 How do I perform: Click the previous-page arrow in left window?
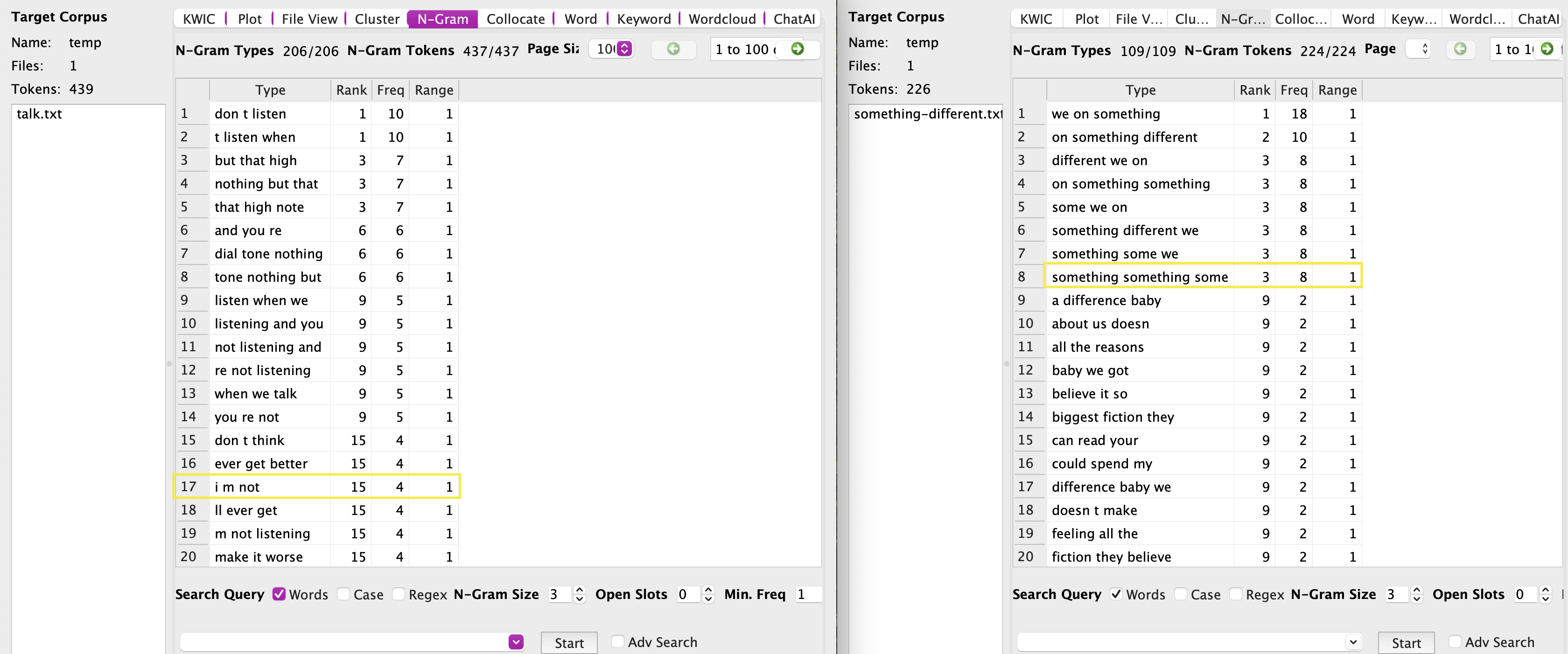click(673, 49)
